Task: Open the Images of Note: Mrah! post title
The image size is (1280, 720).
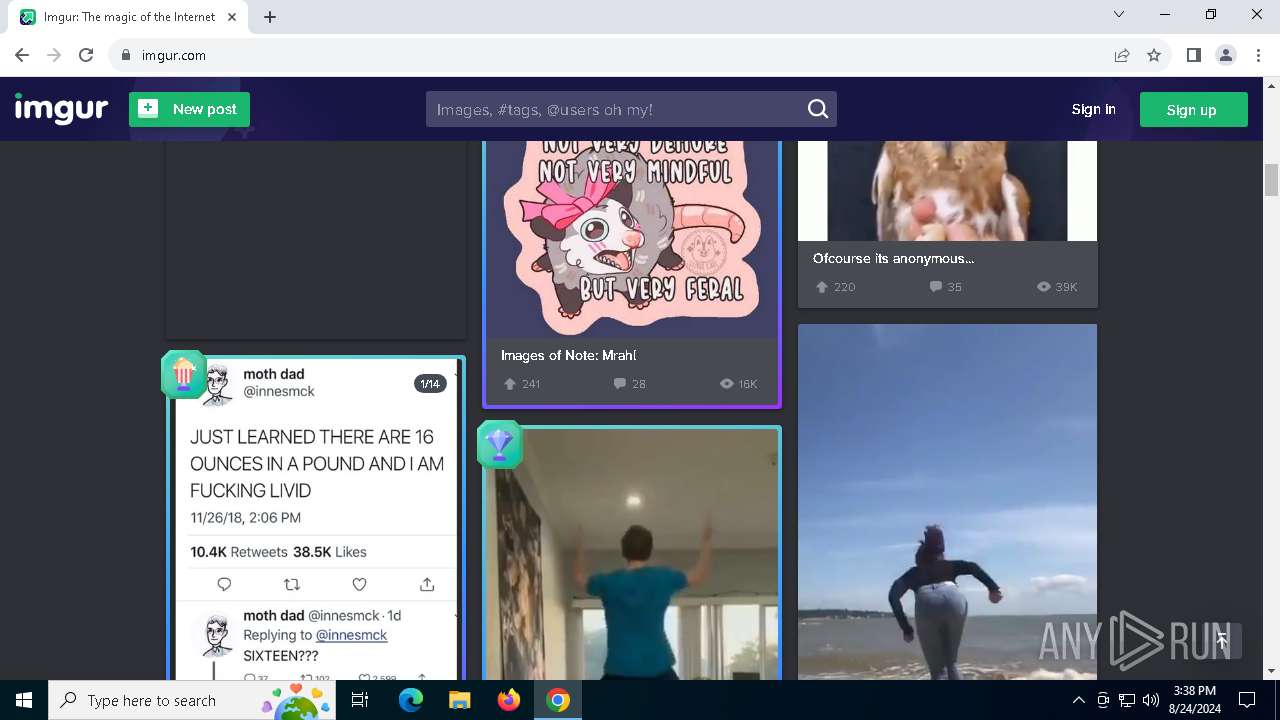Action: 568,355
